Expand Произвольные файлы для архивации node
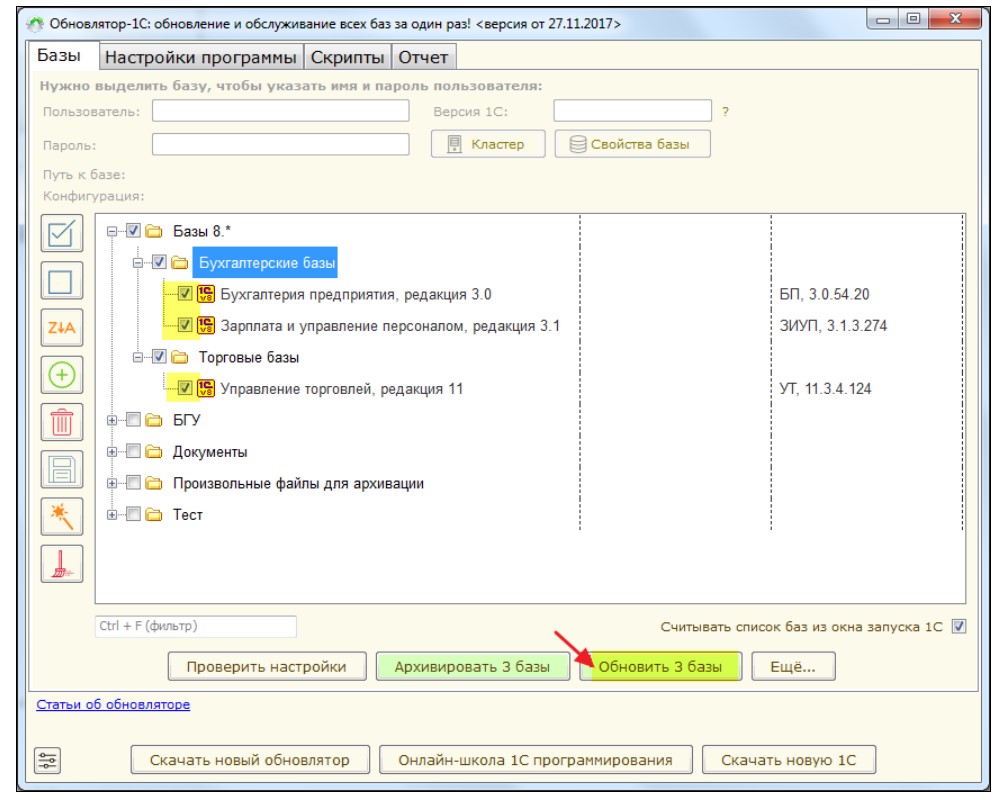1008x800 pixels. click(112, 483)
